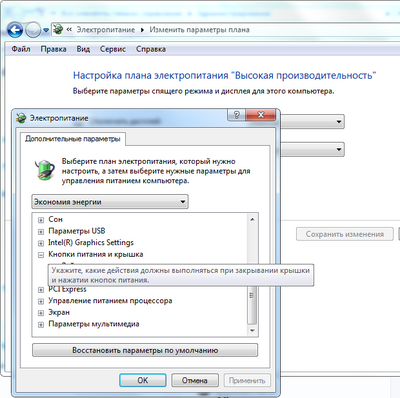Open the Файл menu

(21, 49)
